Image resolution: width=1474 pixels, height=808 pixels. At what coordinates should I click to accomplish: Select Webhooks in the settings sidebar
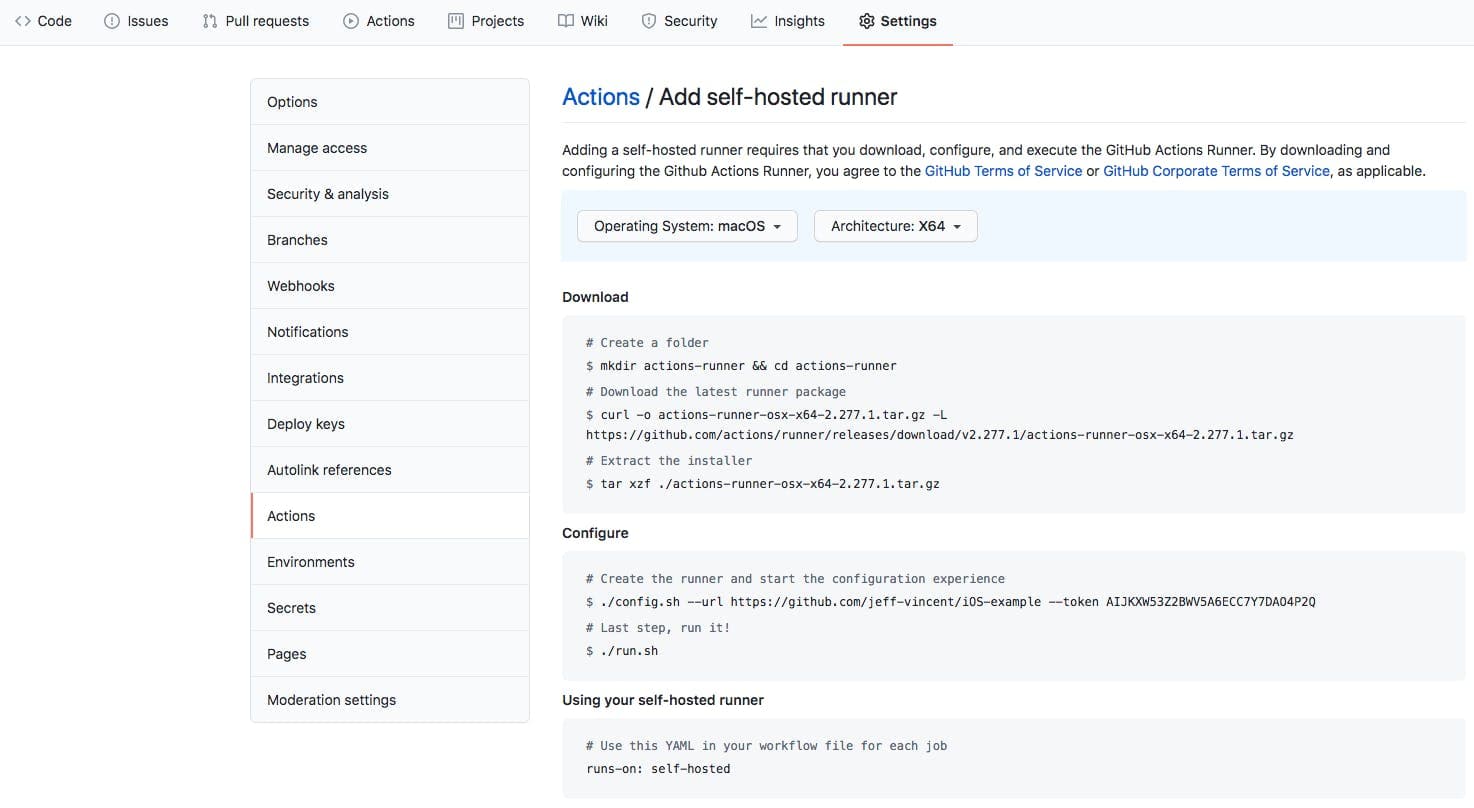pyautogui.click(x=300, y=285)
